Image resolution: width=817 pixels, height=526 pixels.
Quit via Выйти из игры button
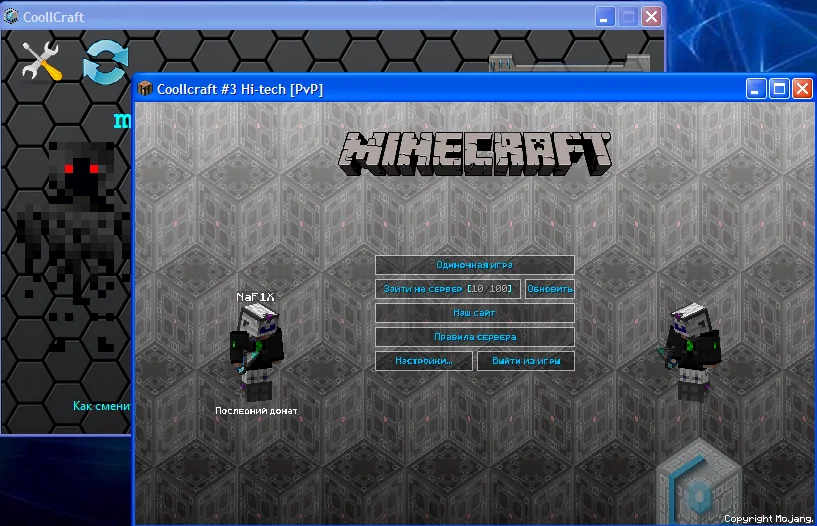pos(526,361)
